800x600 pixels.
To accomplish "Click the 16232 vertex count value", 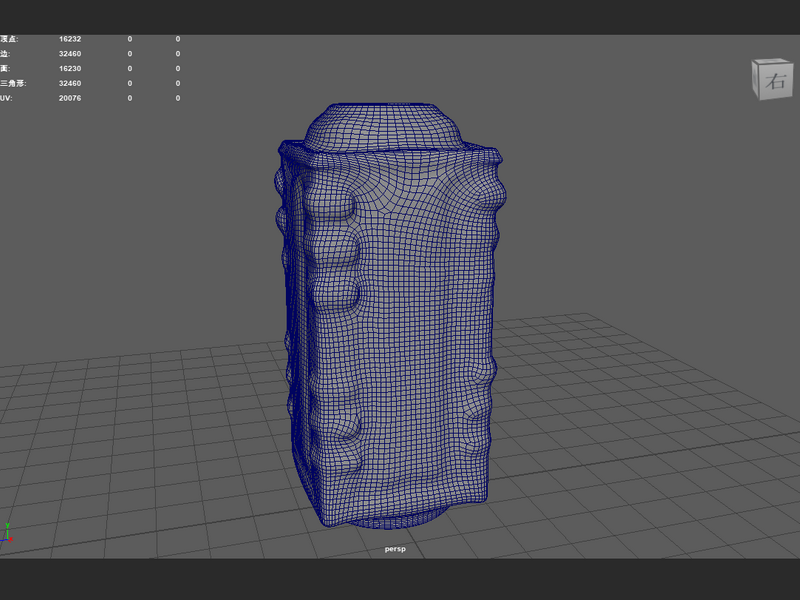I will coord(70,39).
